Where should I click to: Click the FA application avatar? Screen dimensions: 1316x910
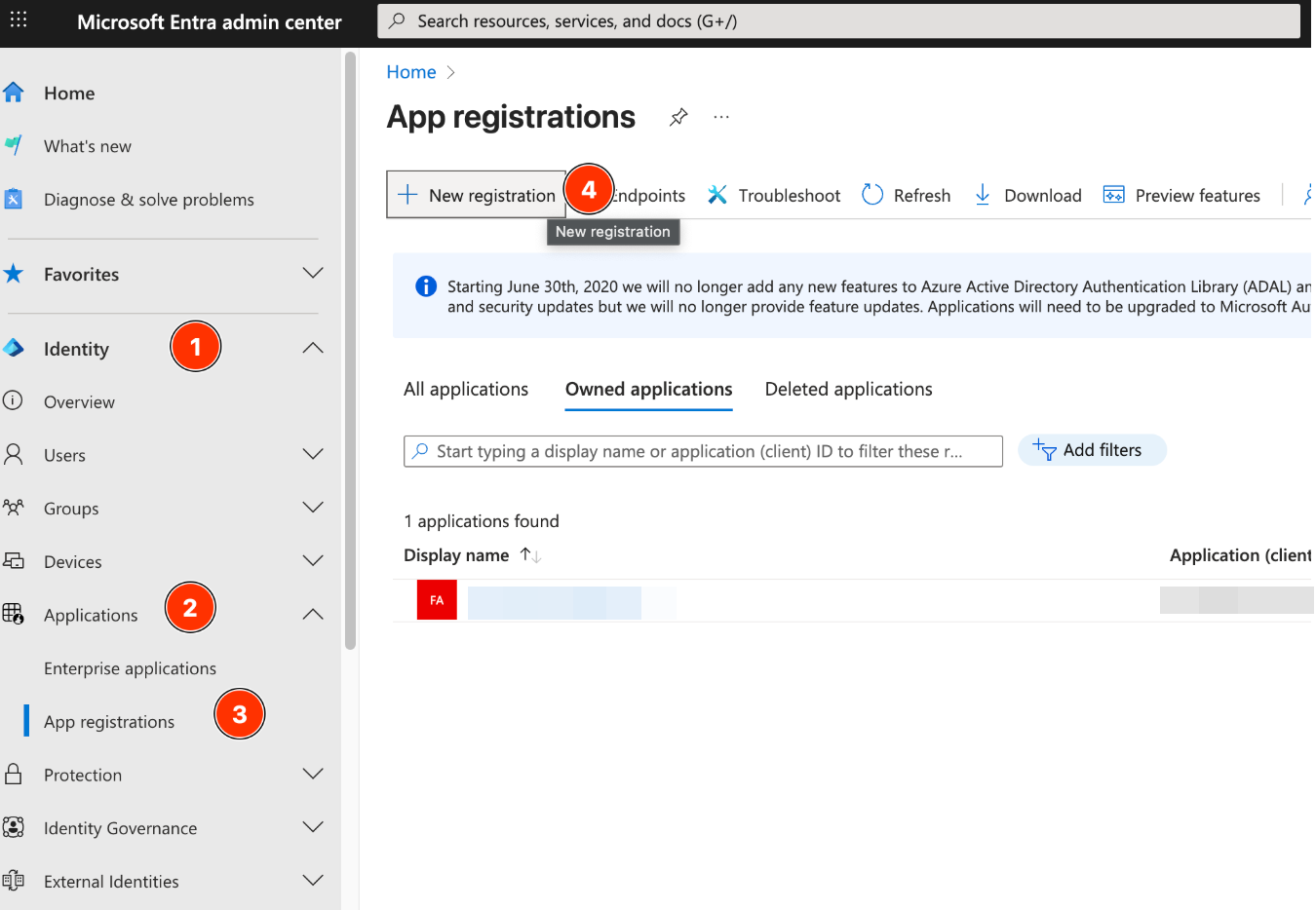pos(437,600)
